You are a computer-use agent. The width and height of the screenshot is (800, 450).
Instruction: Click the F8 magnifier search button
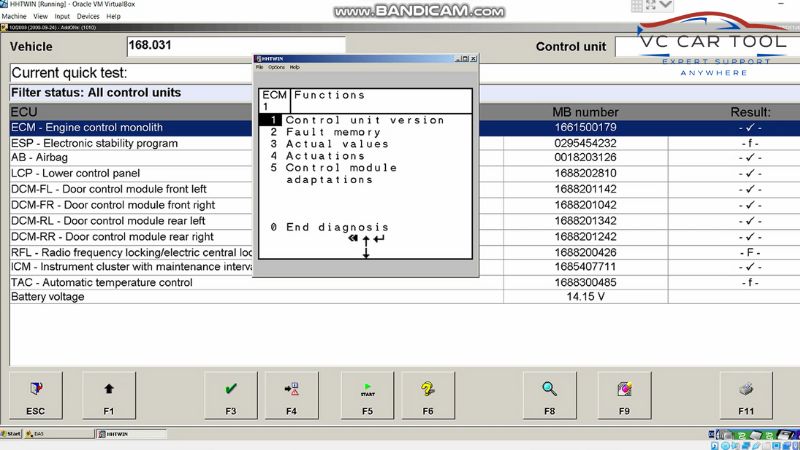[549, 395]
